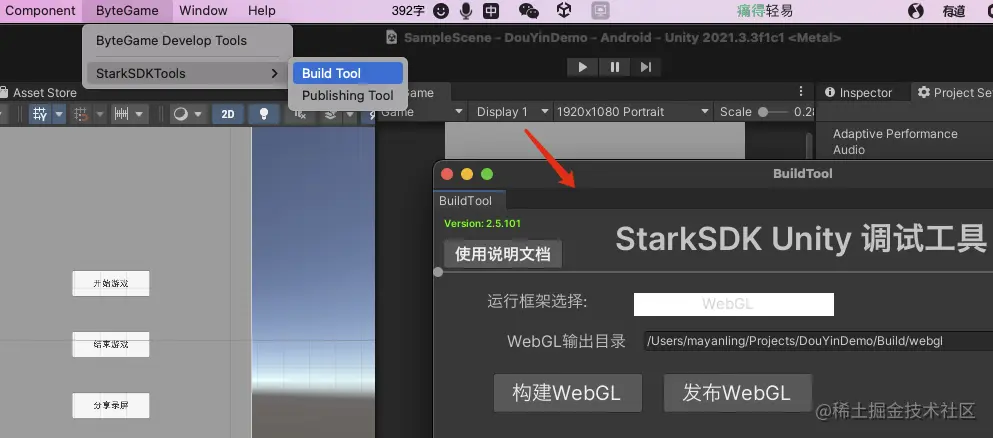Screen dimensions: 993x438
Task: Click the WebGL输出目录 path field
Action: (818, 341)
